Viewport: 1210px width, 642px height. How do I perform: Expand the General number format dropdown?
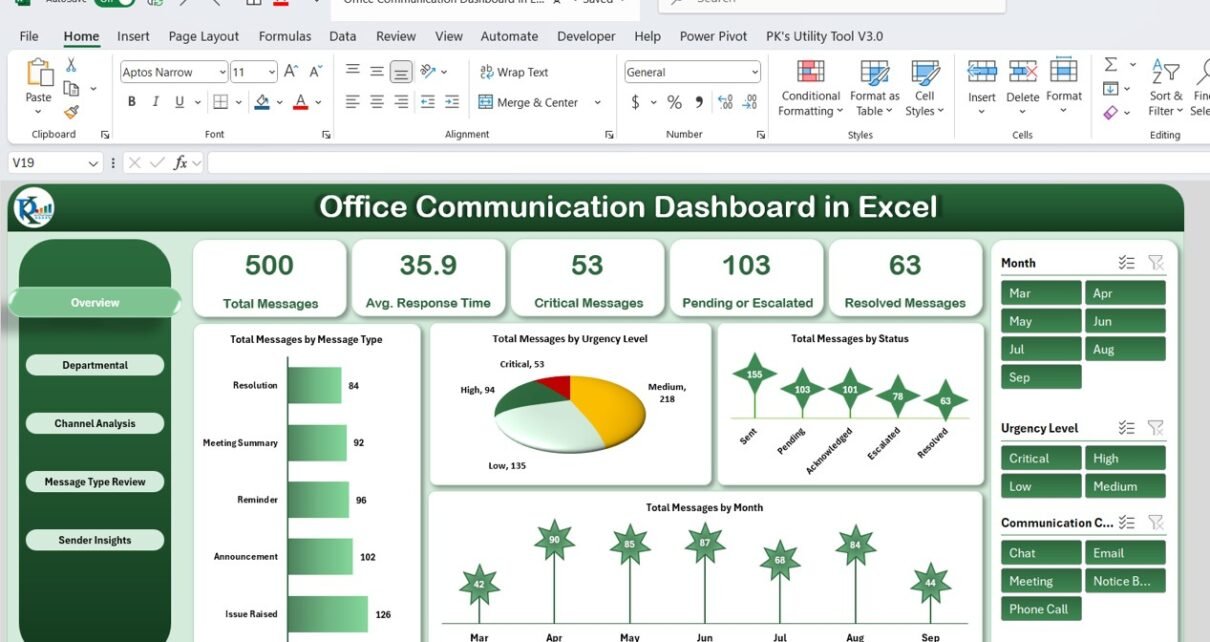pos(753,72)
